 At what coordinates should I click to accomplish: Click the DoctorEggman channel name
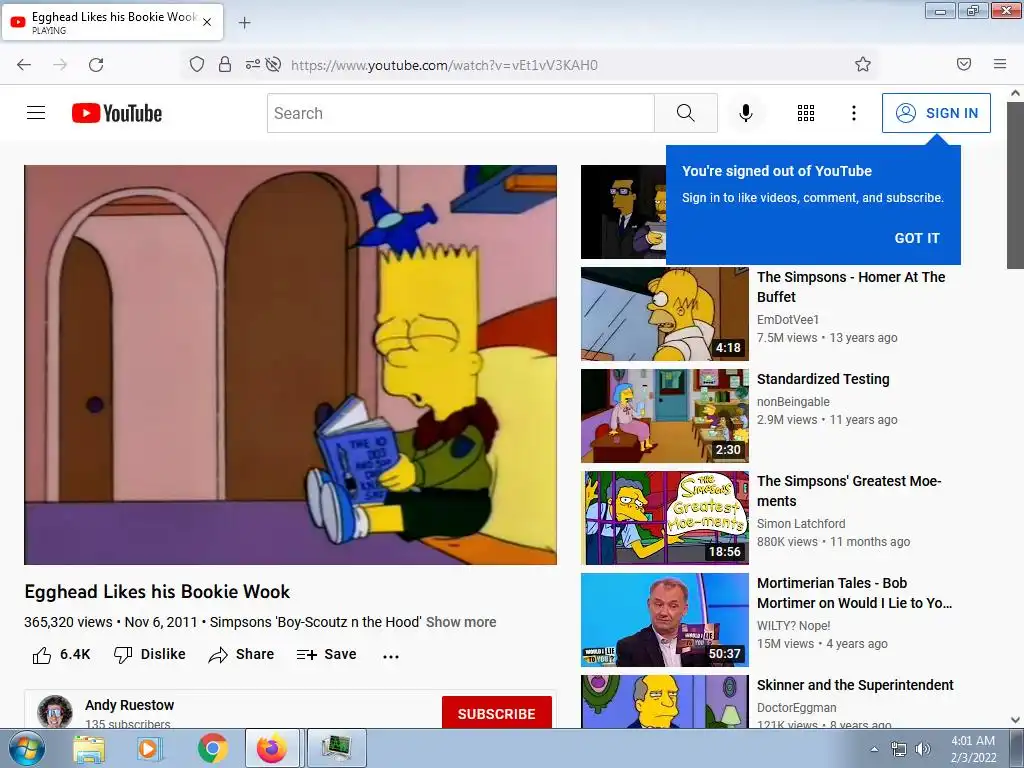[x=796, y=708]
